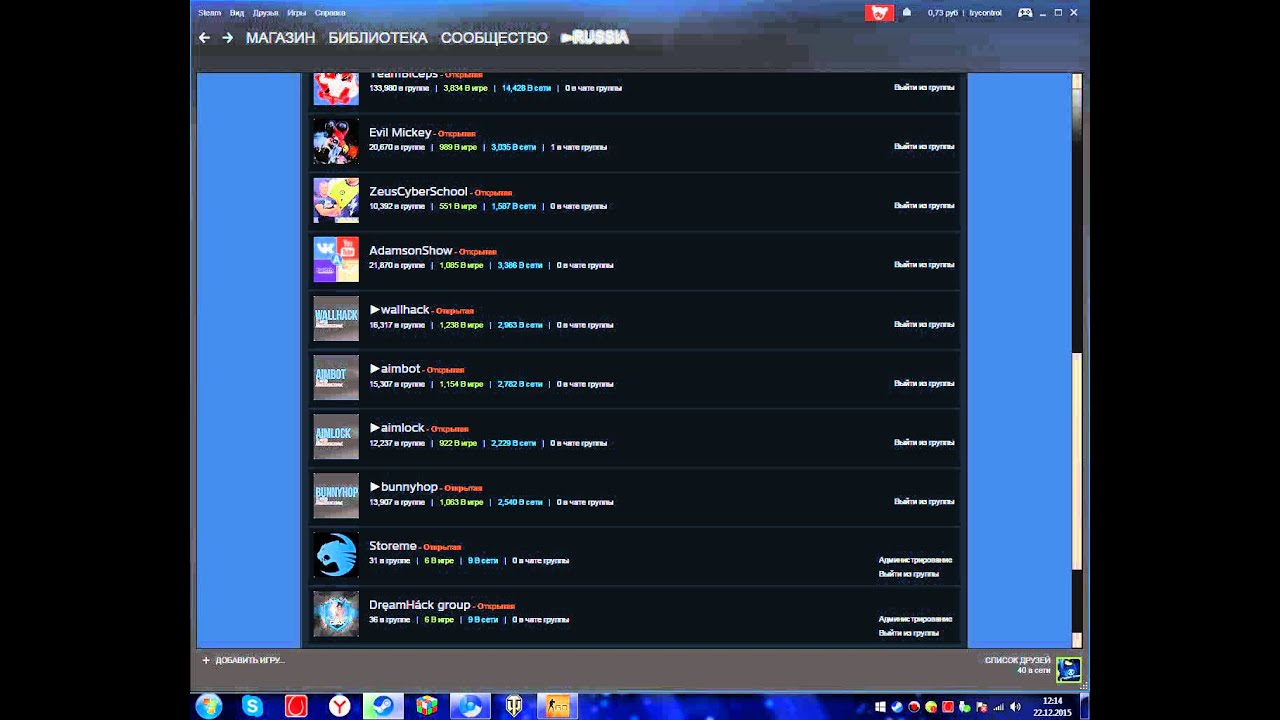Leave the ZeusCyberSchool group

coord(924,205)
